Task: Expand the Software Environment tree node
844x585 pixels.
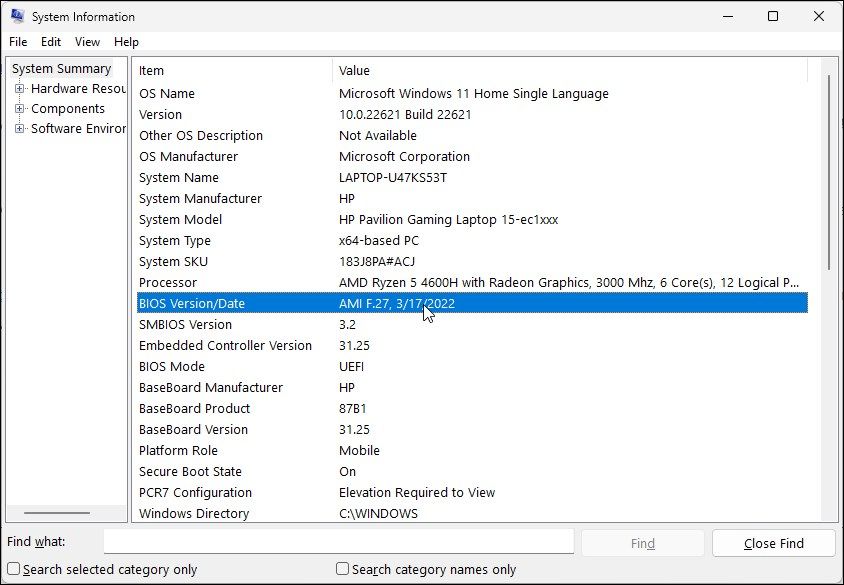Action: [21, 128]
